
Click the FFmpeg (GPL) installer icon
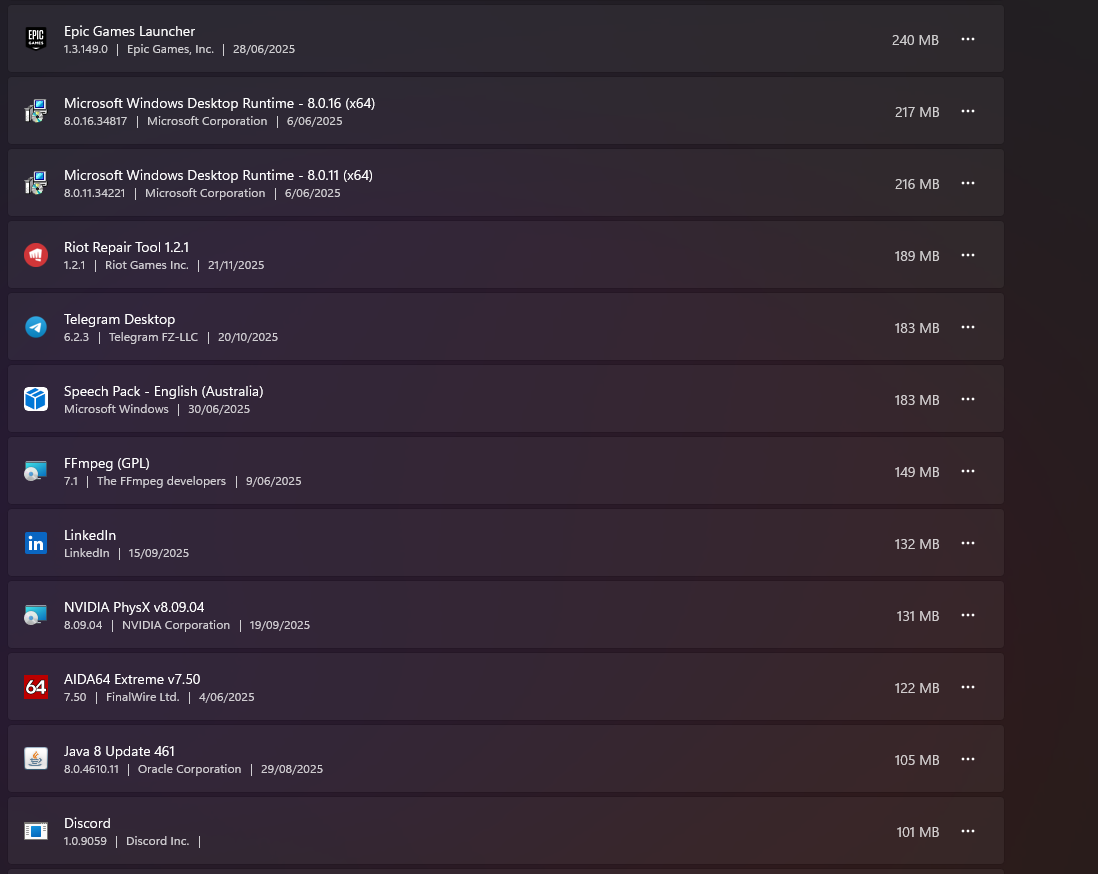pyautogui.click(x=36, y=471)
